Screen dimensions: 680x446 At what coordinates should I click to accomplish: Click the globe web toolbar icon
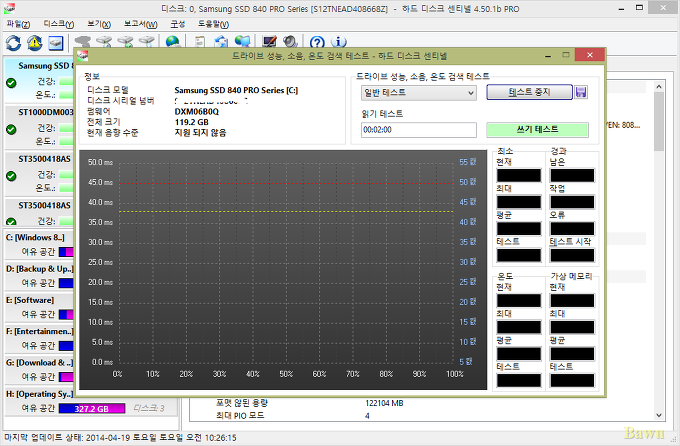[x=173, y=42]
